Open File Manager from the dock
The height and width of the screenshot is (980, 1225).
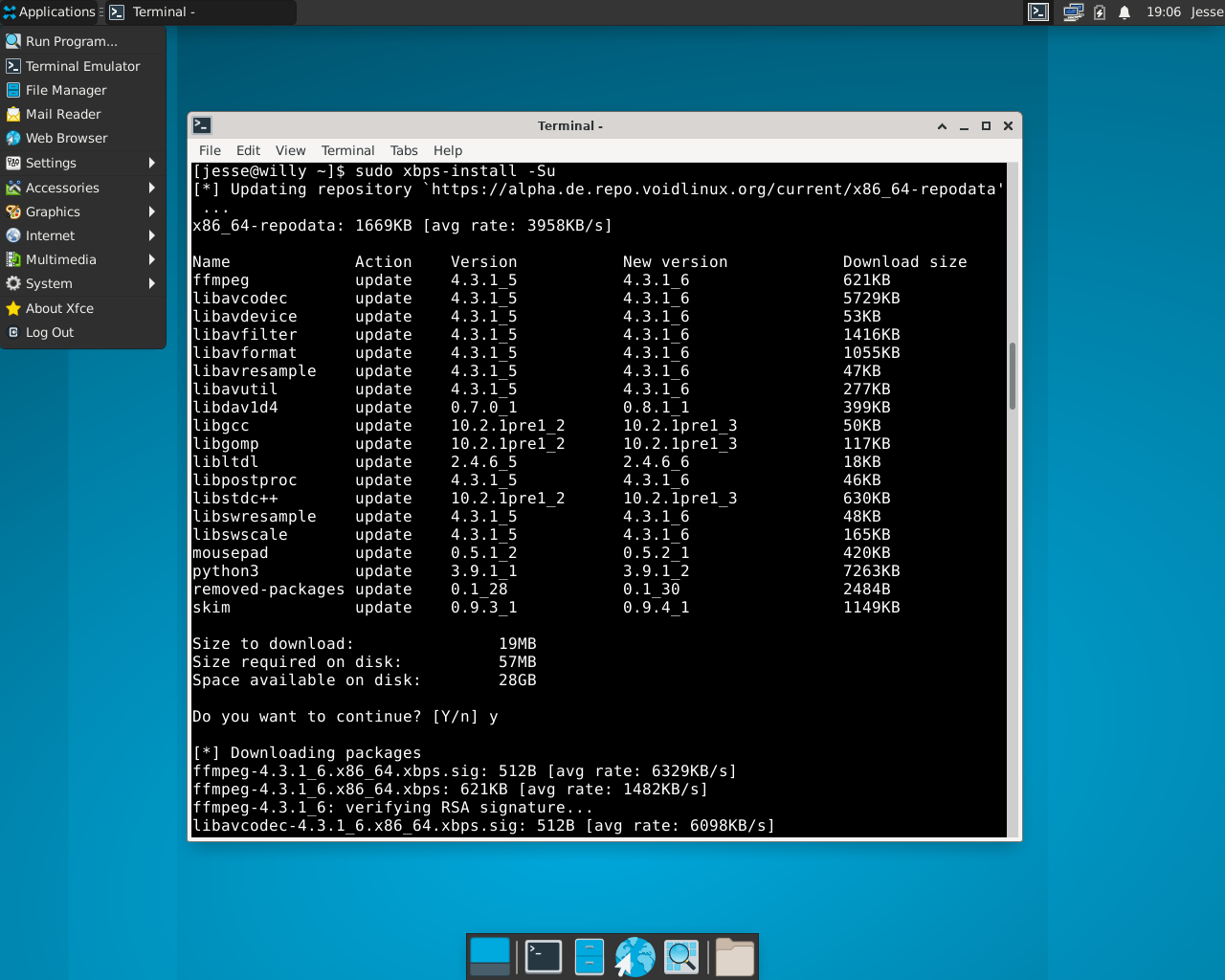589,956
